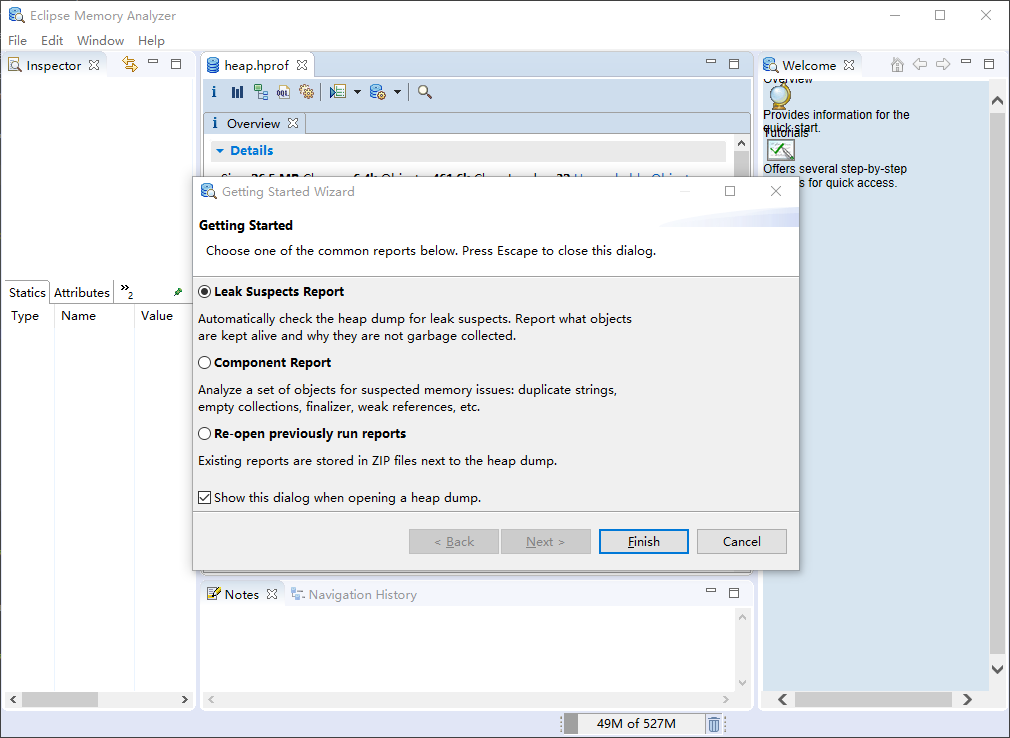1010x738 pixels.
Task: Create a histogram with the bar chart icon
Action: (237, 92)
